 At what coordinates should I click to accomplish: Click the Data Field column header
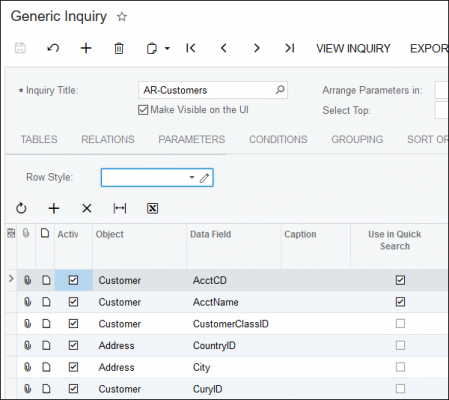pos(211,234)
